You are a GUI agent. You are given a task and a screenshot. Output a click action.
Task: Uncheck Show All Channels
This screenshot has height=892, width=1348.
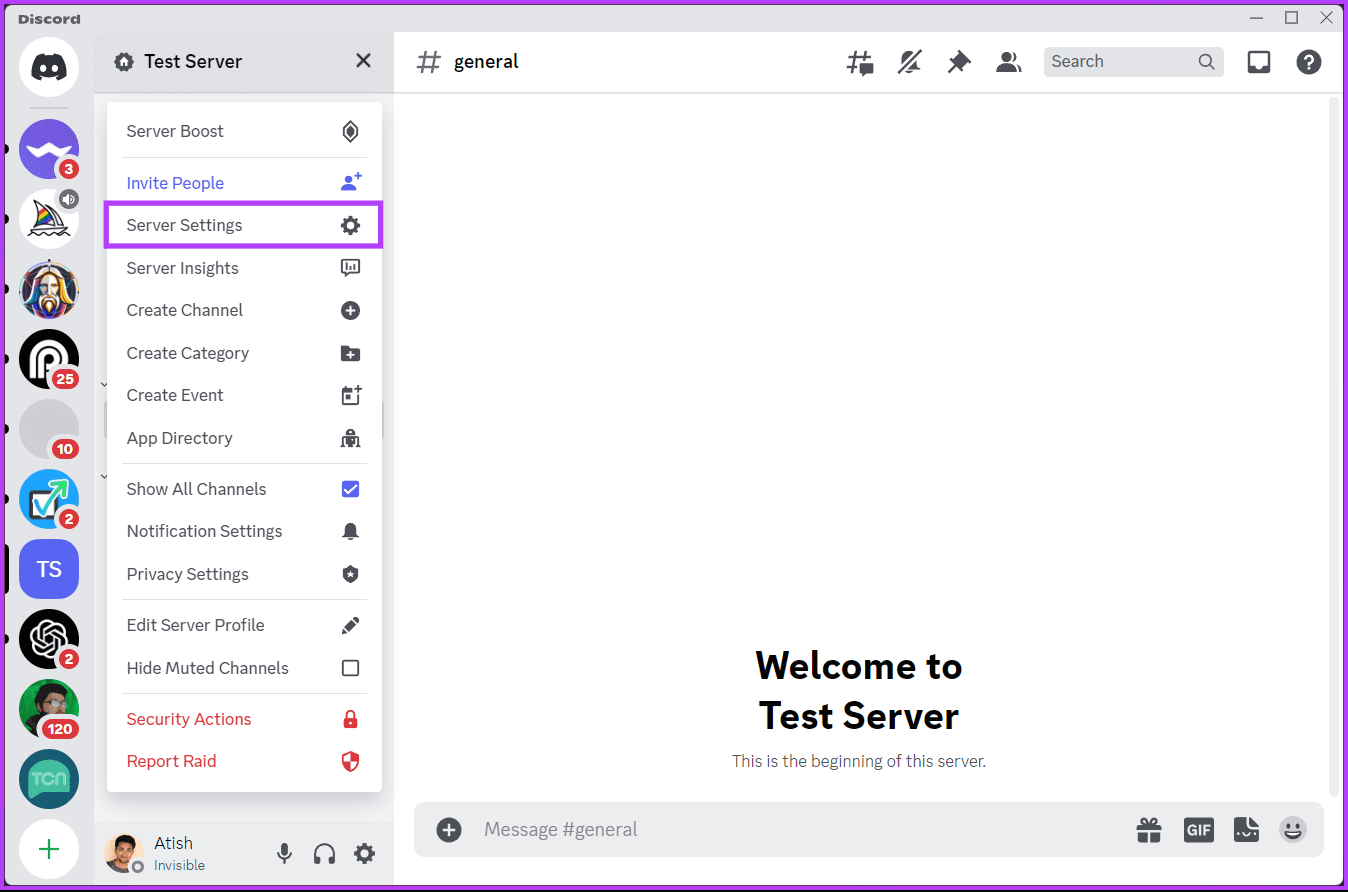(x=350, y=488)
